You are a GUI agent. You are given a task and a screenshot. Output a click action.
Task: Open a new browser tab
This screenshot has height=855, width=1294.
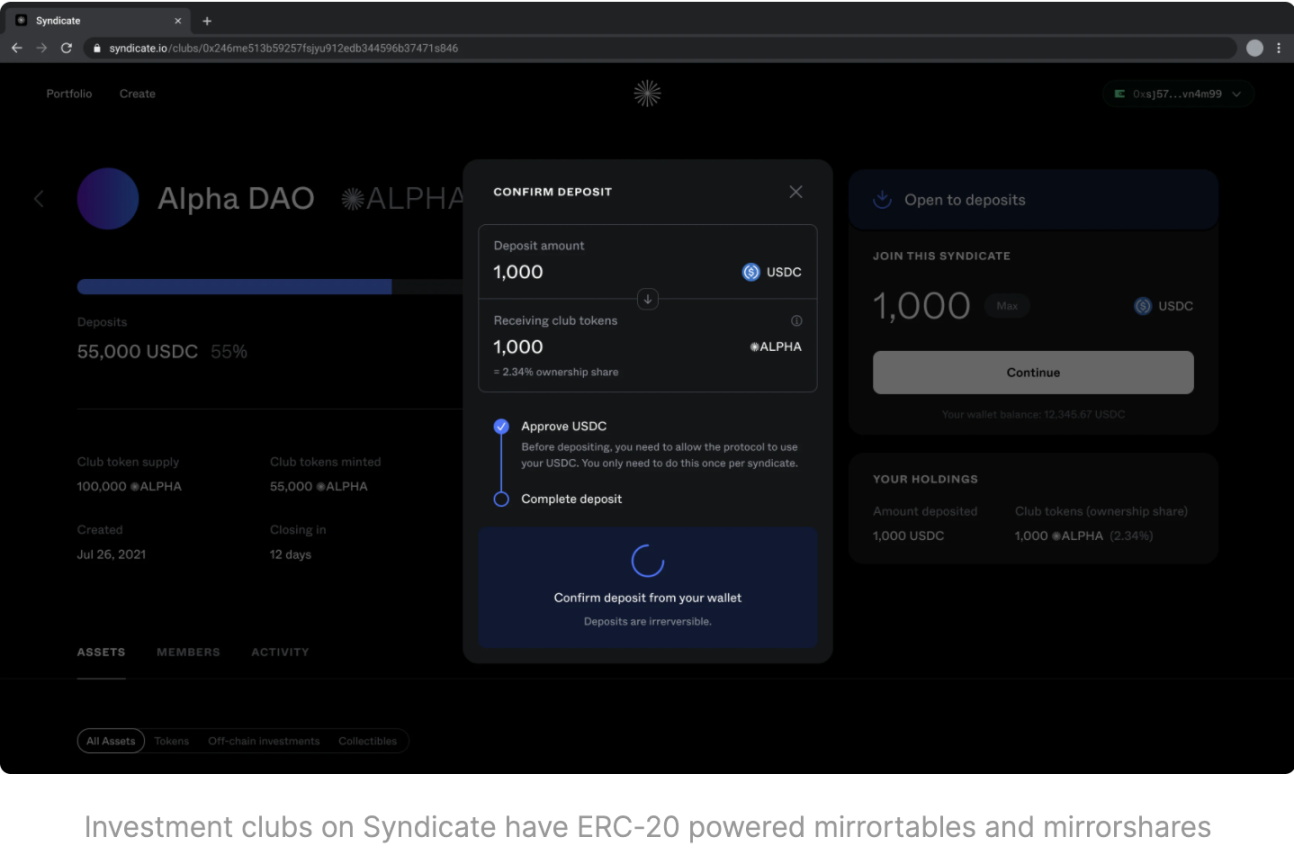click(207, 21)
